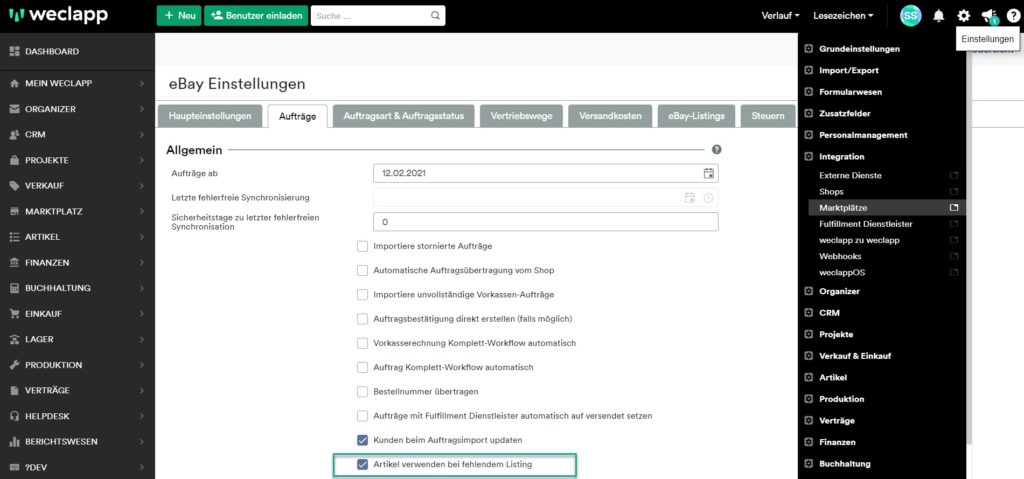Open the notifications bell icon
This screenshot has height=479, width=1024.
click(938, 16)
